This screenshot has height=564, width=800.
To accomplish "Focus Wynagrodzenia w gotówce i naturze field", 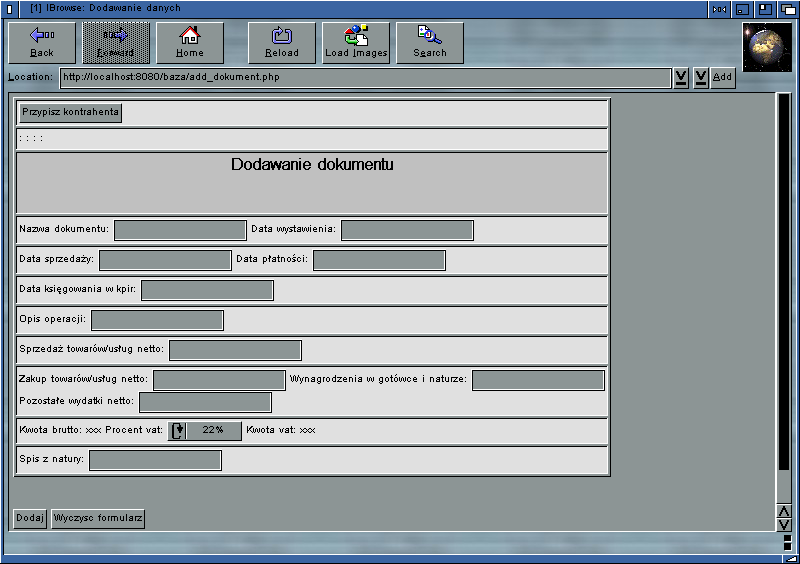I will coord(538,380).
